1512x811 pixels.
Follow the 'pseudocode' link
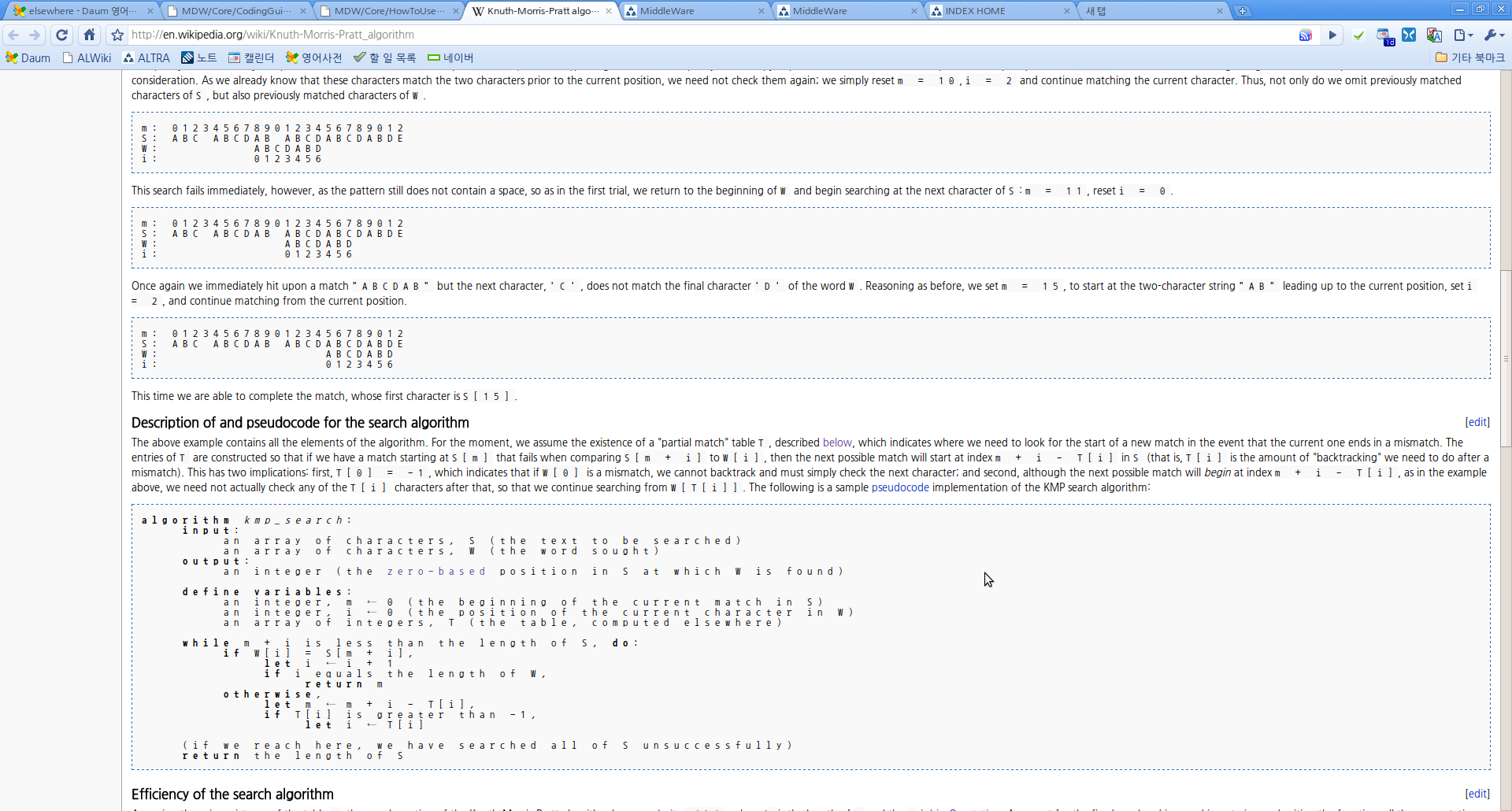900,487
